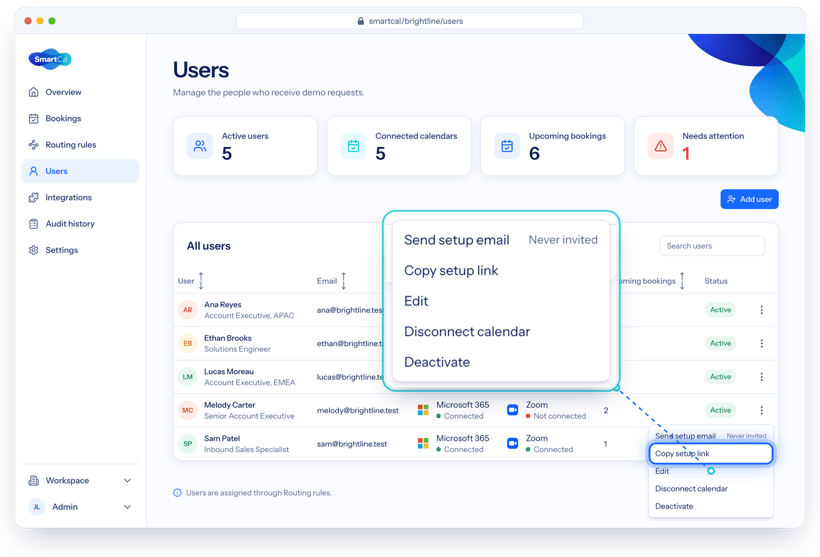This screenshot has width=820, height=557.
Task: Expand the Workspace chevron
Action: [127, 481]
